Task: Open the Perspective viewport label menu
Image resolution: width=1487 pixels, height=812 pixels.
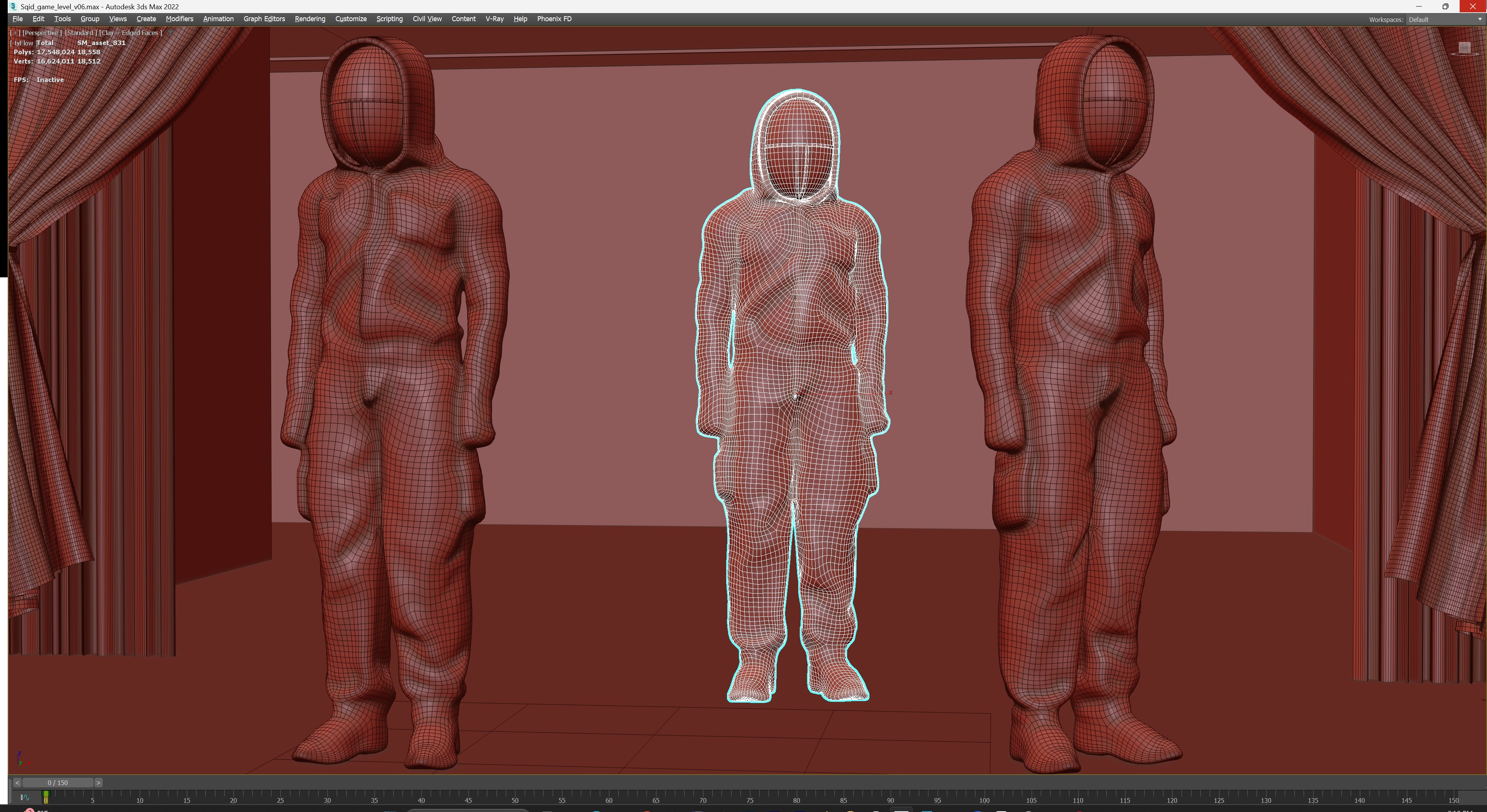Action: point(42,33)
